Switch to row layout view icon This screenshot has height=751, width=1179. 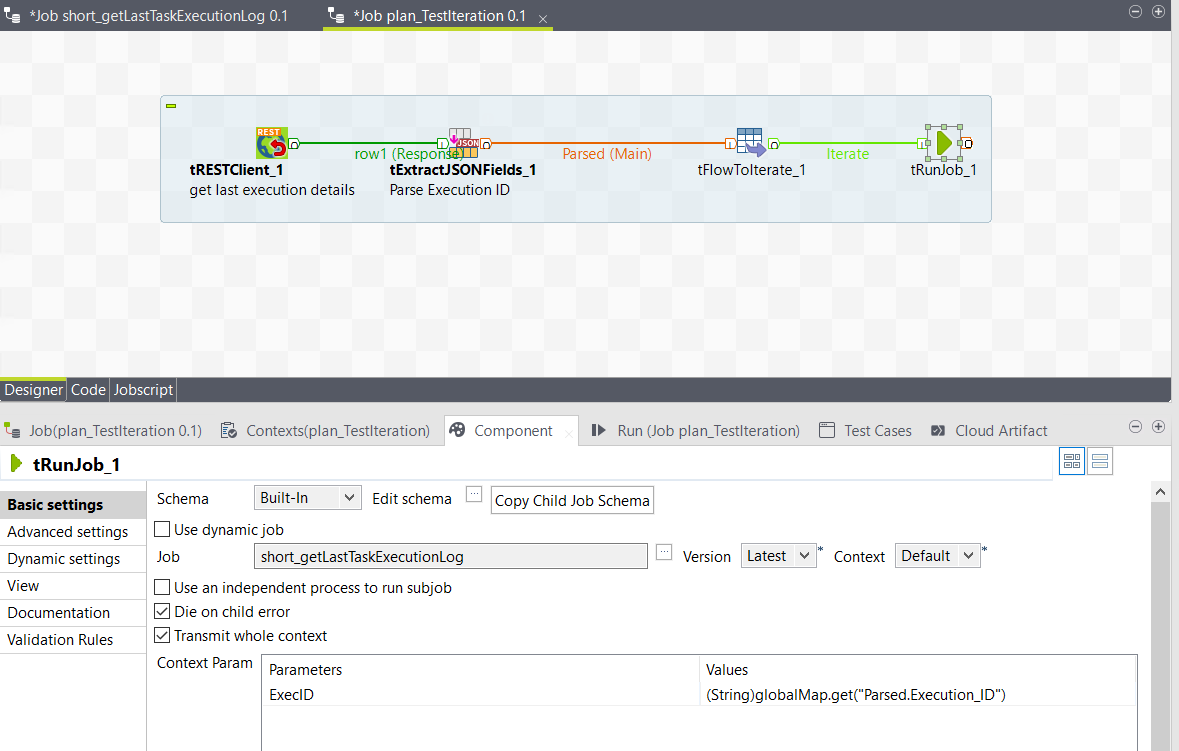tap(1100, 461)
